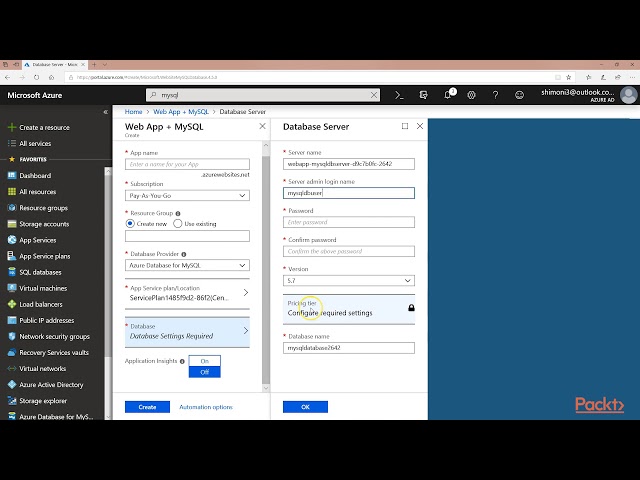Edit the Database name field

point(349,348)
